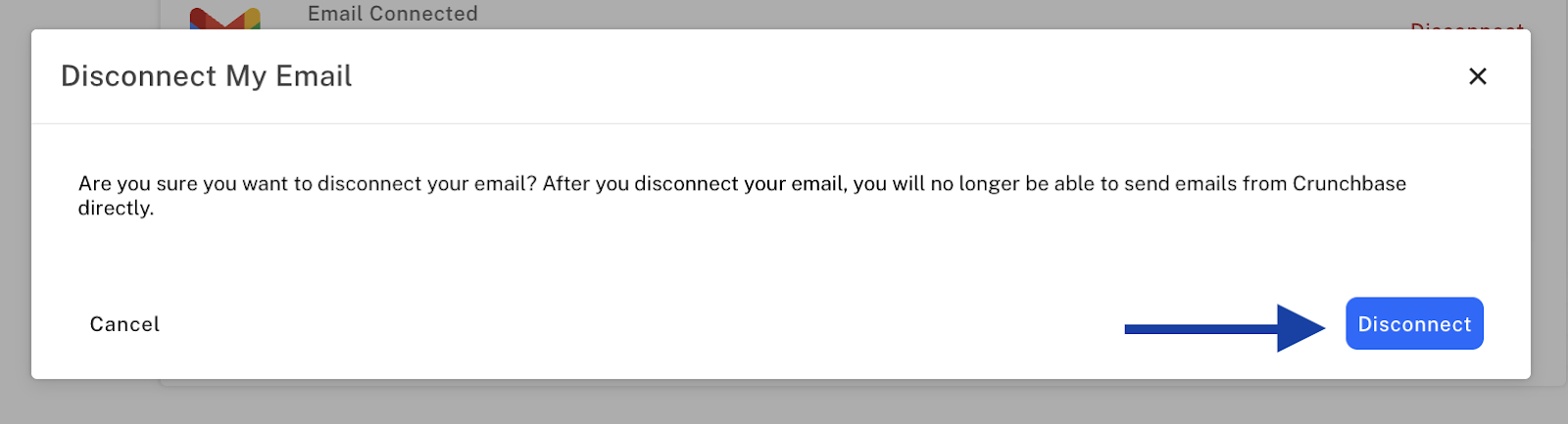Viewport: 1568px width, 424px height.
Task: Click the empty dialog area between Cancel and arrow
Action: pyautogui.click(x=637, y=324)
